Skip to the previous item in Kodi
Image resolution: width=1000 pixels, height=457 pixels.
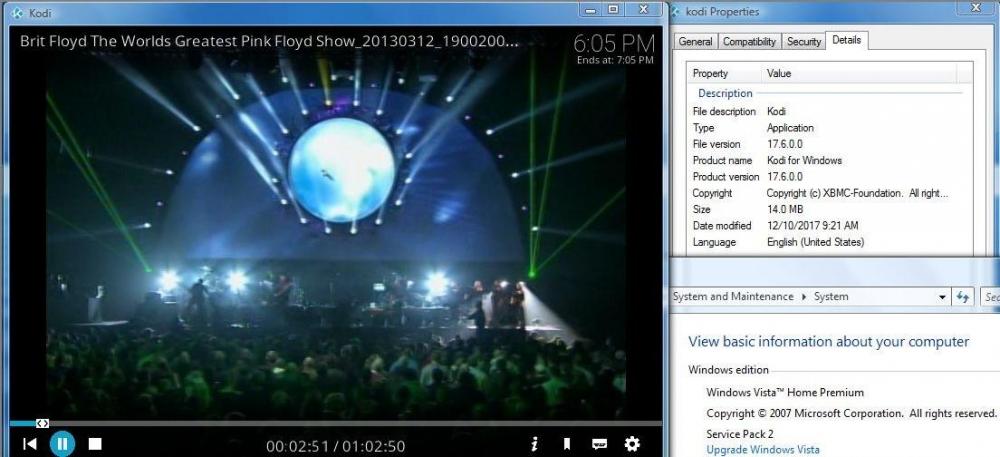click(30, 443)
